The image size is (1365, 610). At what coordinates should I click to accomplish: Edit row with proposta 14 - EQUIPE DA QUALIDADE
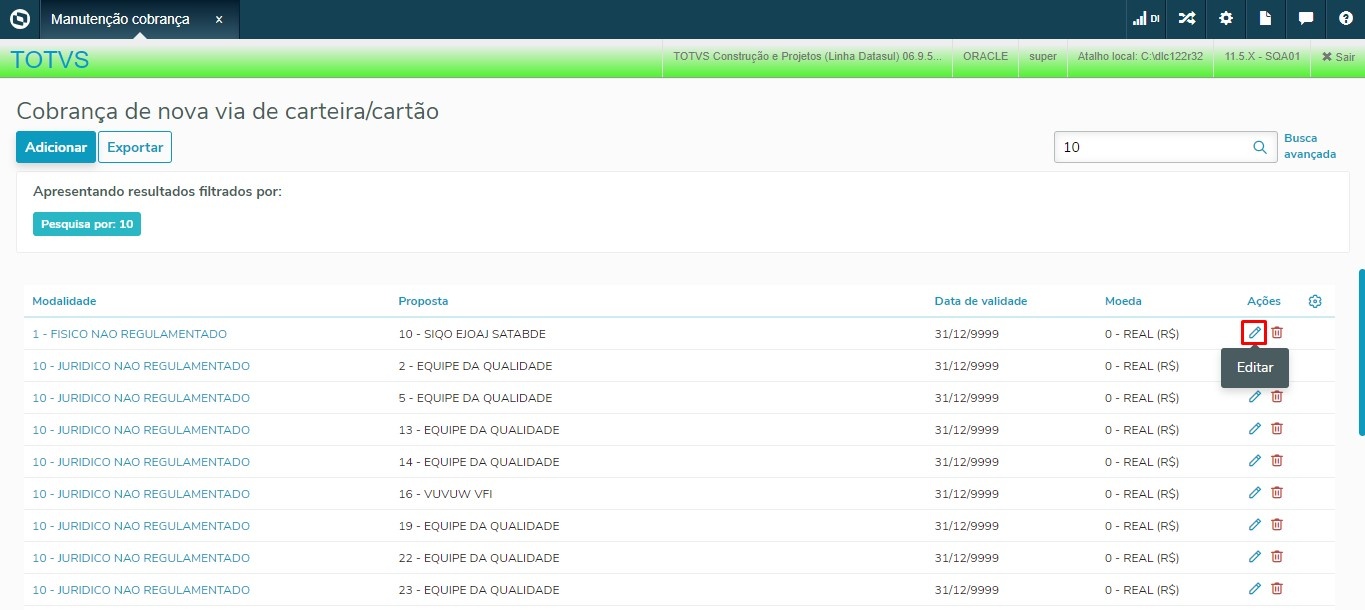pos(1255,461)
